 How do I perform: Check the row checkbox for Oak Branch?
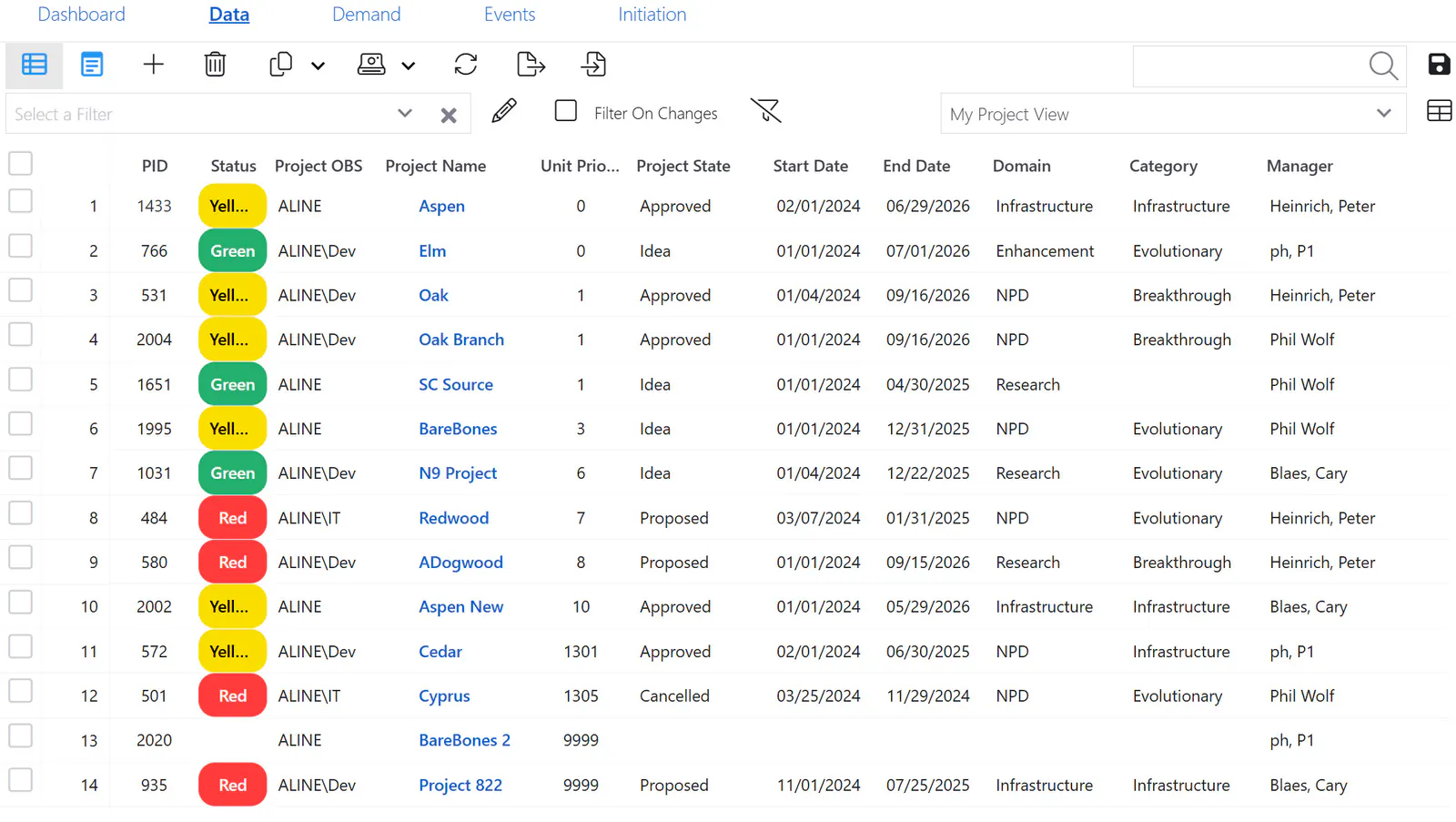click(x=20, y=335)
